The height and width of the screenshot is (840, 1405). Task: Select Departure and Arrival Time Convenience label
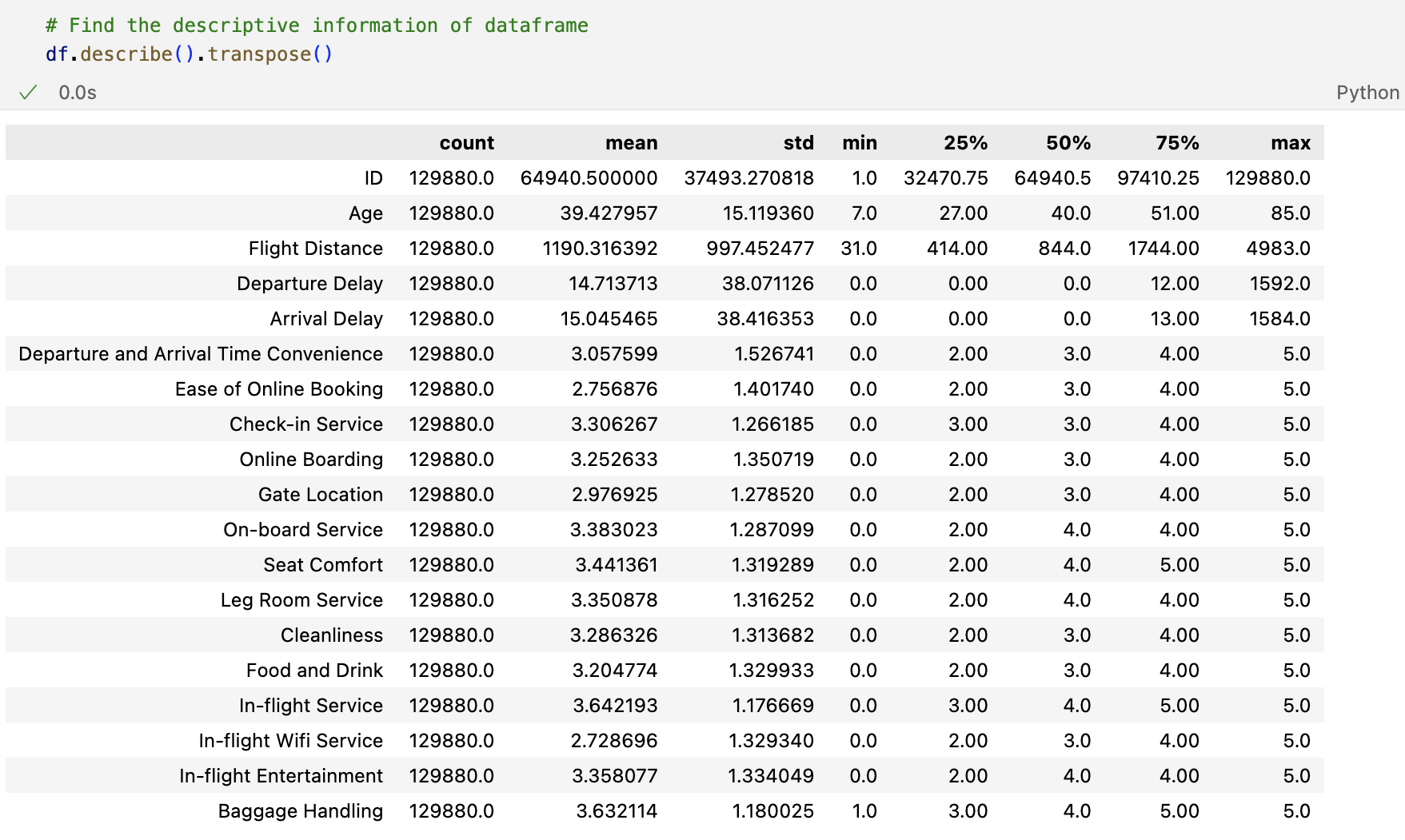(x=201, y=354)
